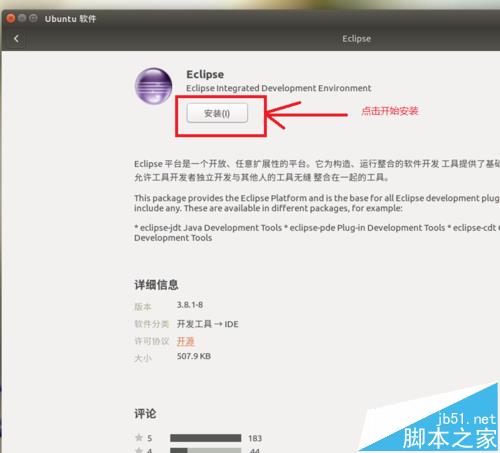
Task: Maximize the Ubuntu 软件 window
Action: pos(33,18)
